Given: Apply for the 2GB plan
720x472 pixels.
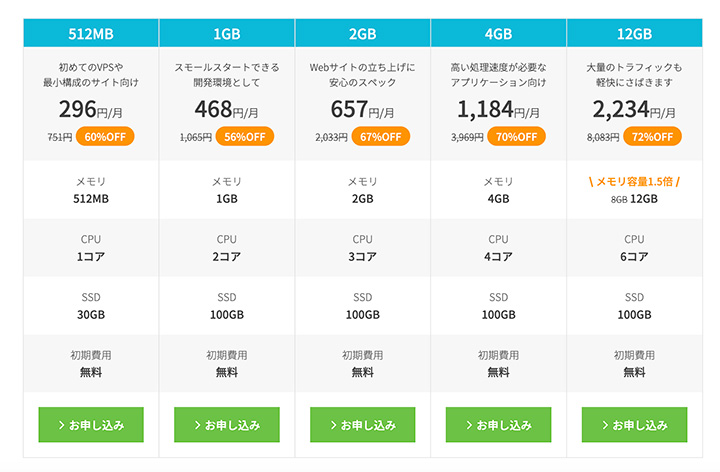Looking at the screenshot, I should point(362,424).
